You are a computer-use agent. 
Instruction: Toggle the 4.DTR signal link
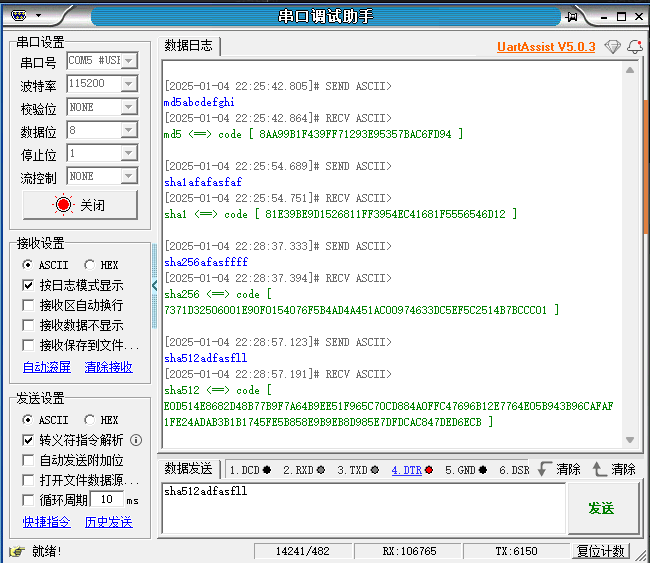point(407,470)
